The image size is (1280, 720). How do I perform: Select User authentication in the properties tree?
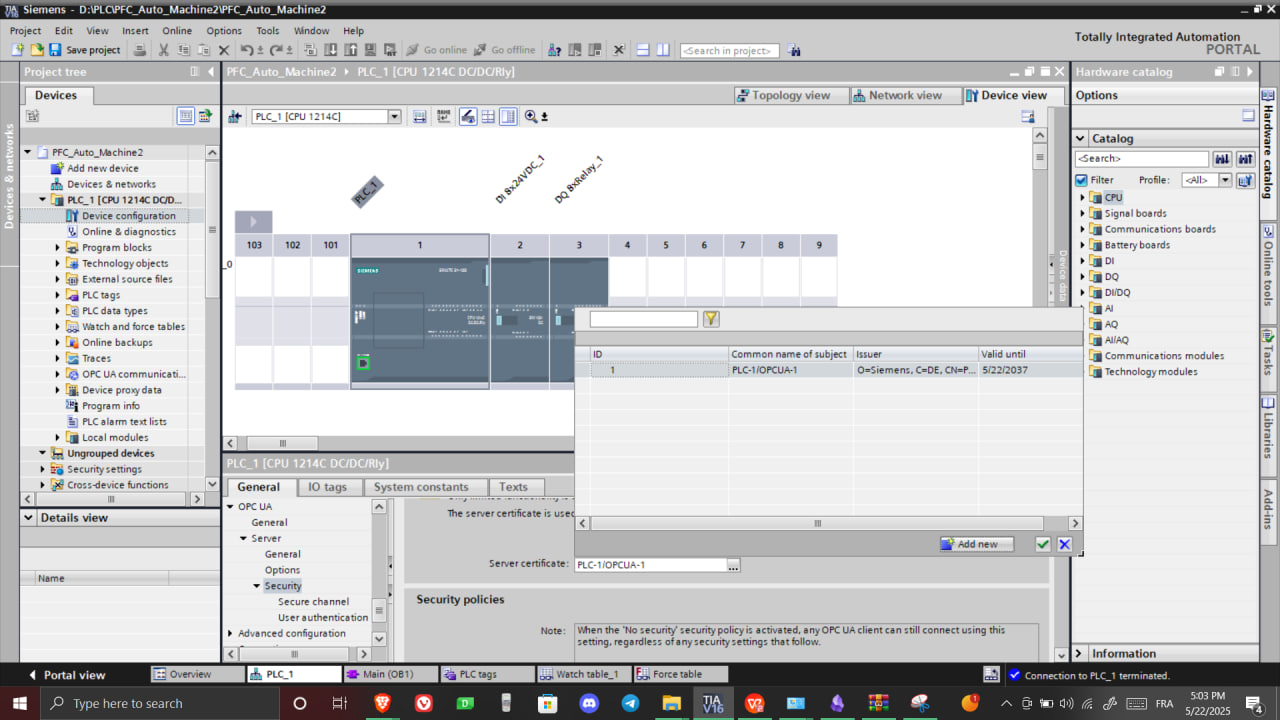point(323,618)
